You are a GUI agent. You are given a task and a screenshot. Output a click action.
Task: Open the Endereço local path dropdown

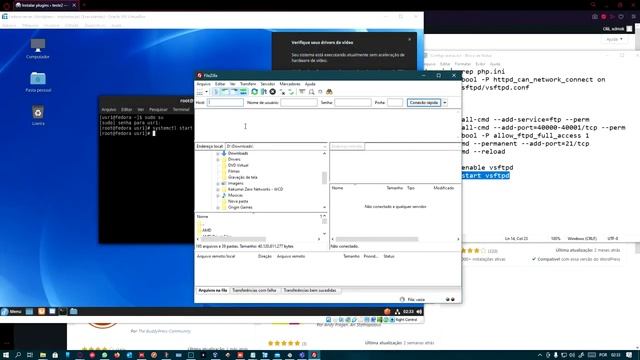tap(325, 146)
